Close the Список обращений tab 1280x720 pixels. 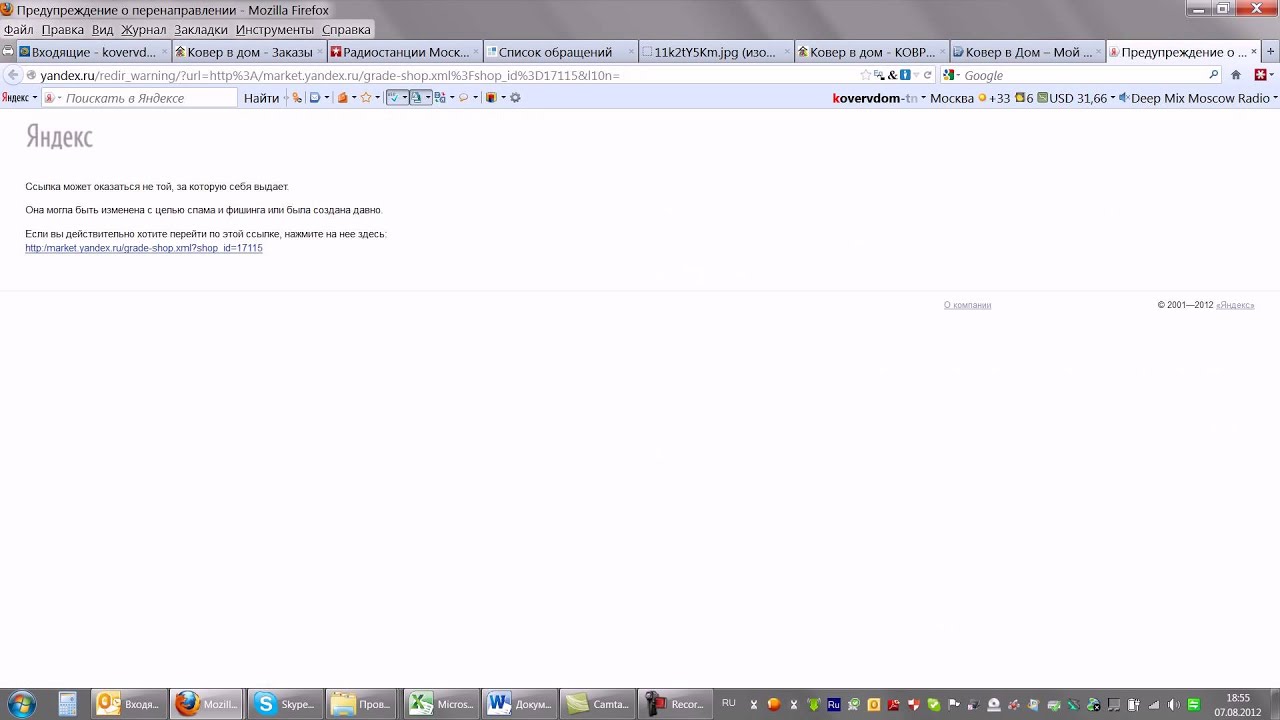point(631,52)
